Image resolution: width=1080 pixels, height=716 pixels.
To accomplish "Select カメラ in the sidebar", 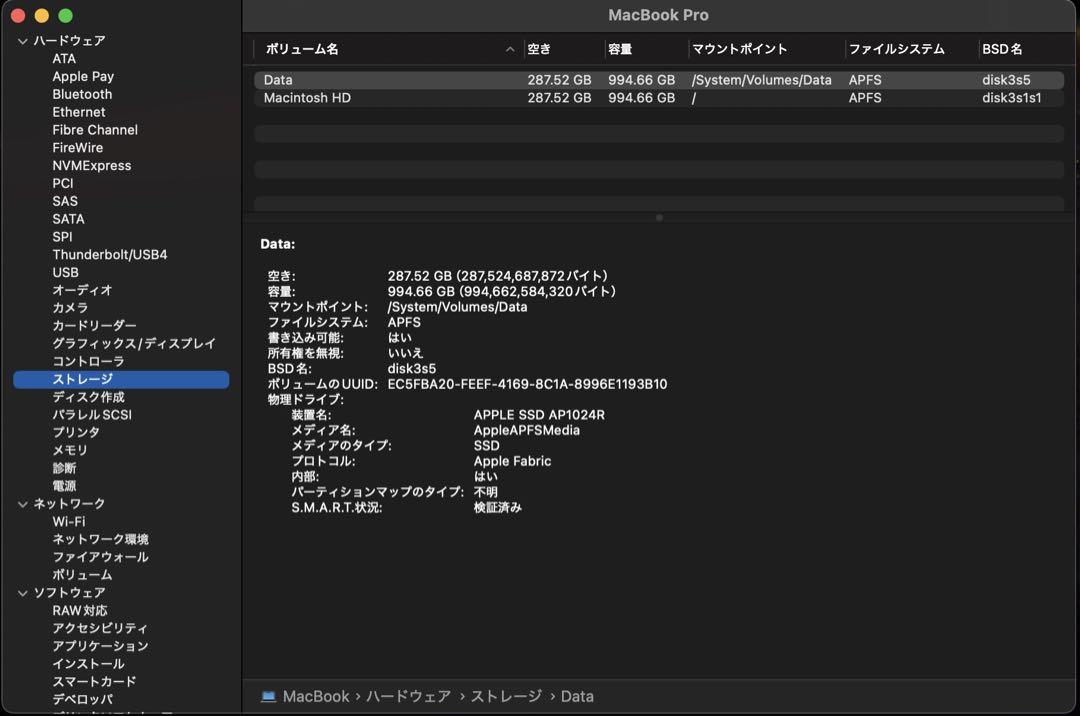I will 70,308.
